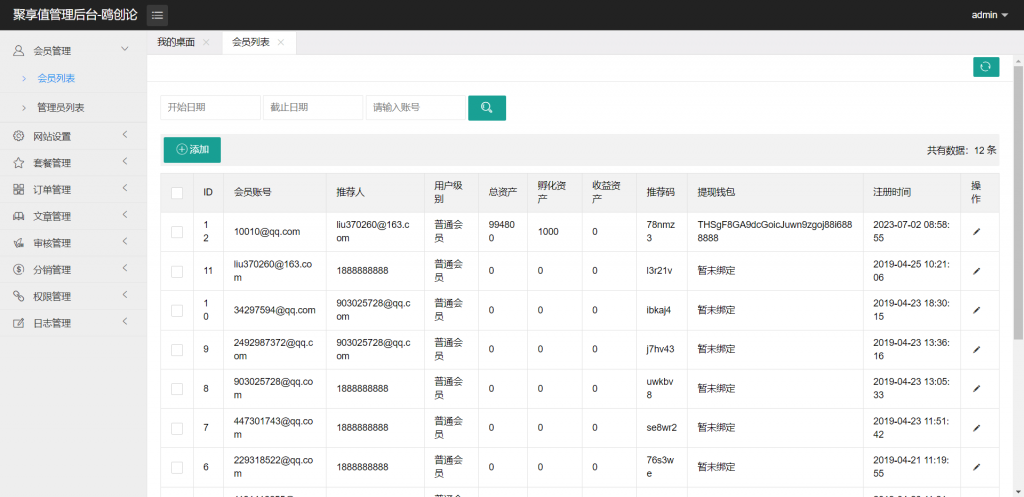Click the 提现钱包 column header

716,193
